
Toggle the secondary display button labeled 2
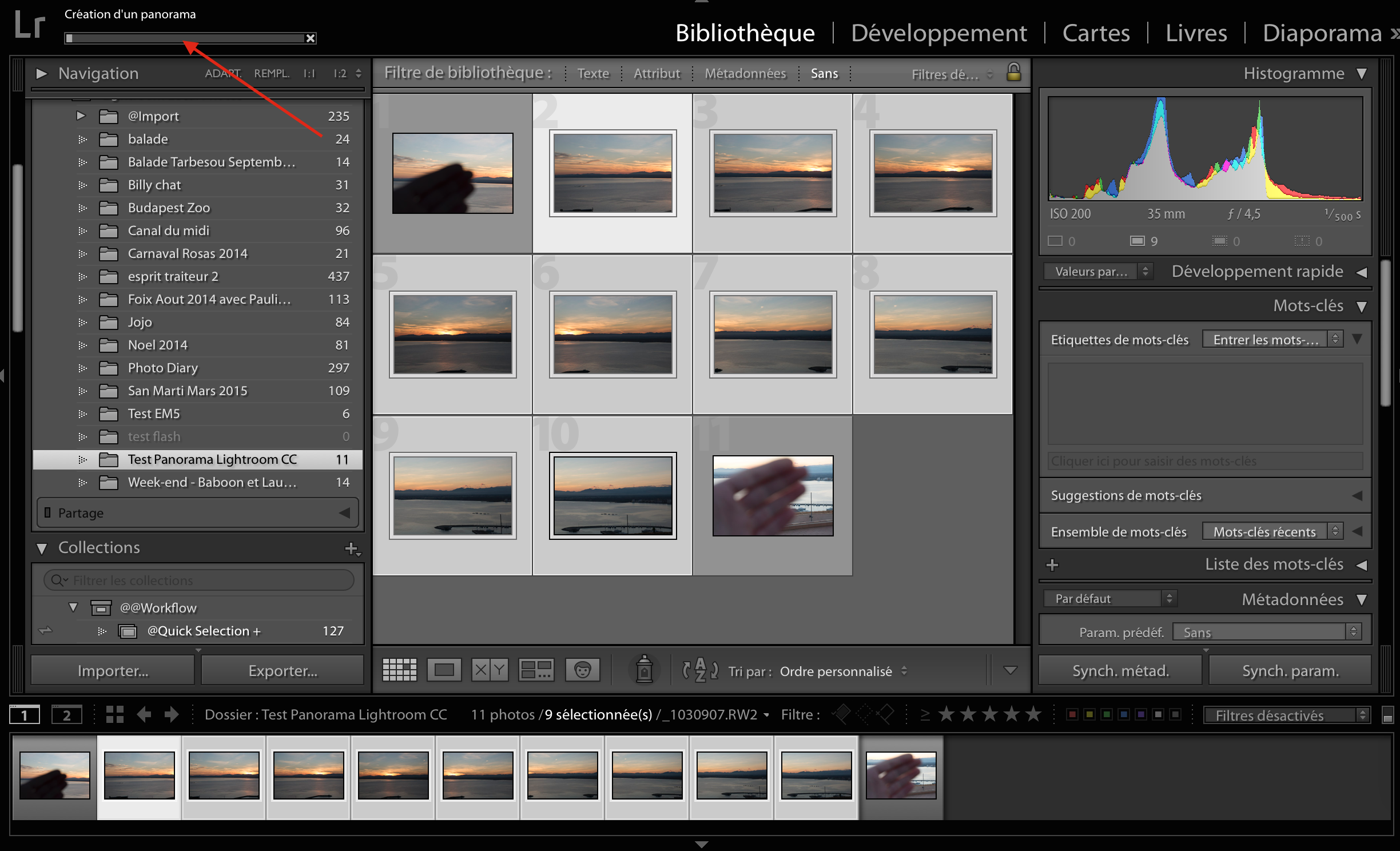pyautogui.click(x=67, y=714)
